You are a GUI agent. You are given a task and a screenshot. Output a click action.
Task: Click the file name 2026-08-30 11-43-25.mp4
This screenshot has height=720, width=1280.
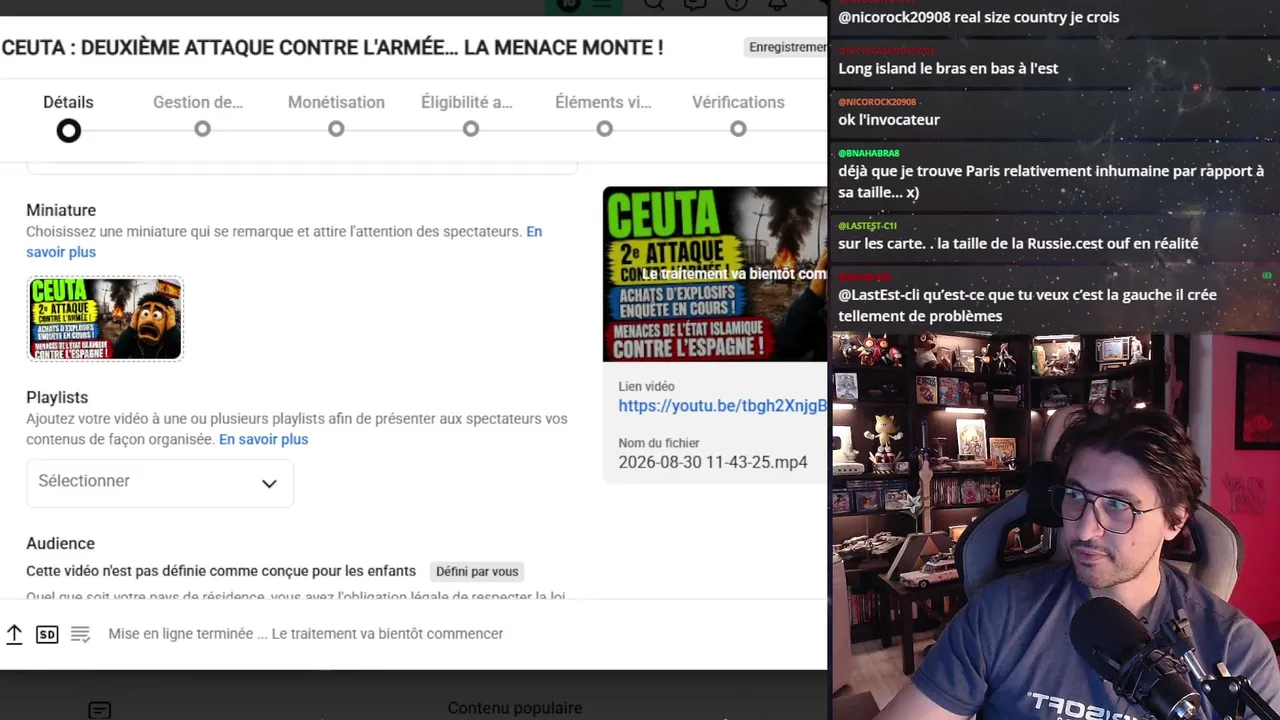(712, 462)
